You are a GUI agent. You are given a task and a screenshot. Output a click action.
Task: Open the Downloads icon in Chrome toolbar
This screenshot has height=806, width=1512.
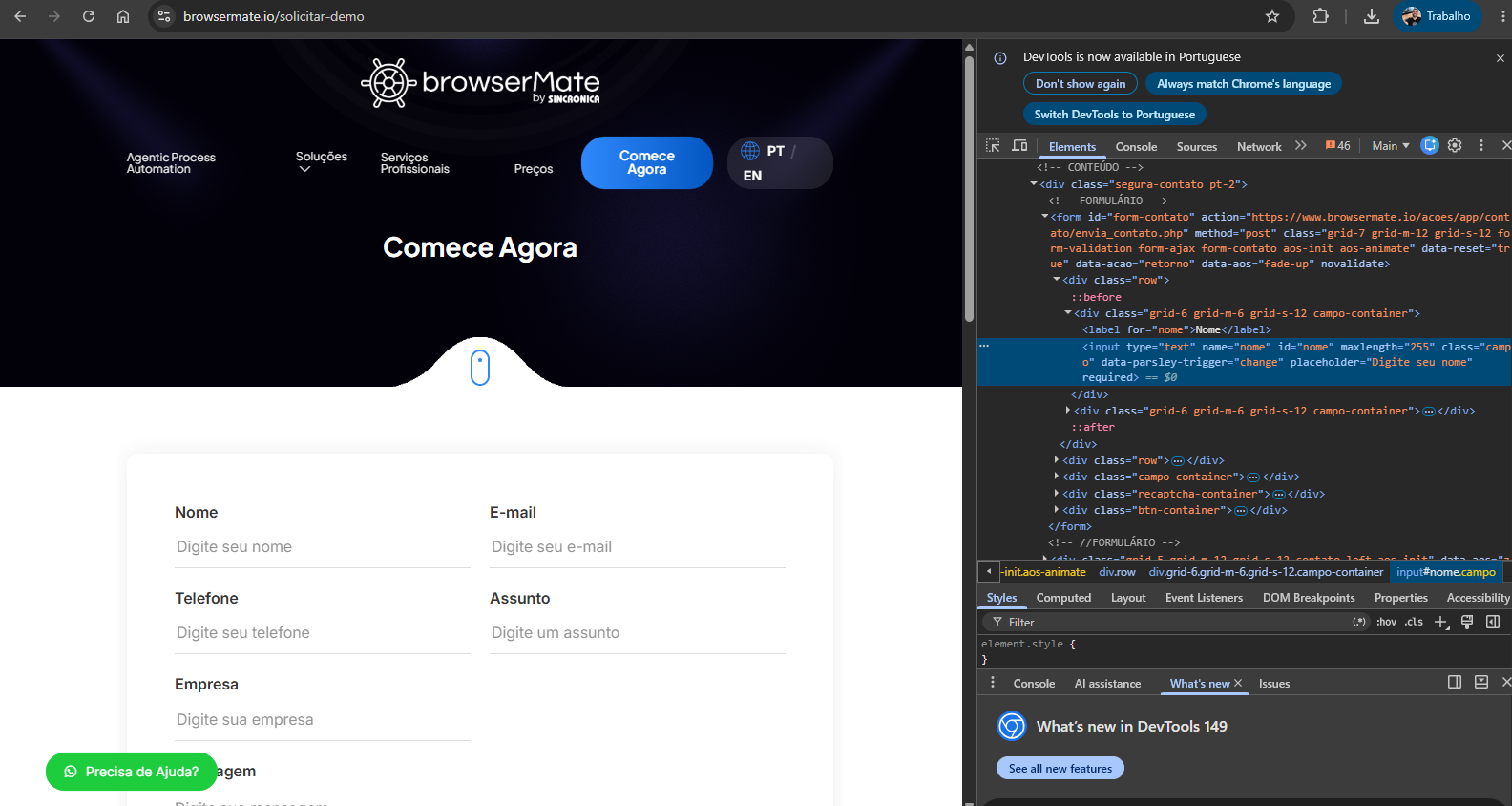1372,16
